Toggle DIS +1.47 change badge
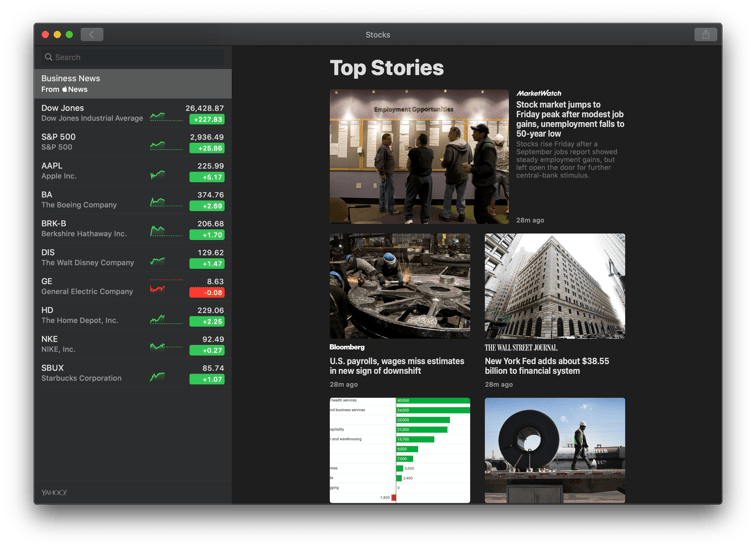The image size is (756, 549). click(207, 264)
